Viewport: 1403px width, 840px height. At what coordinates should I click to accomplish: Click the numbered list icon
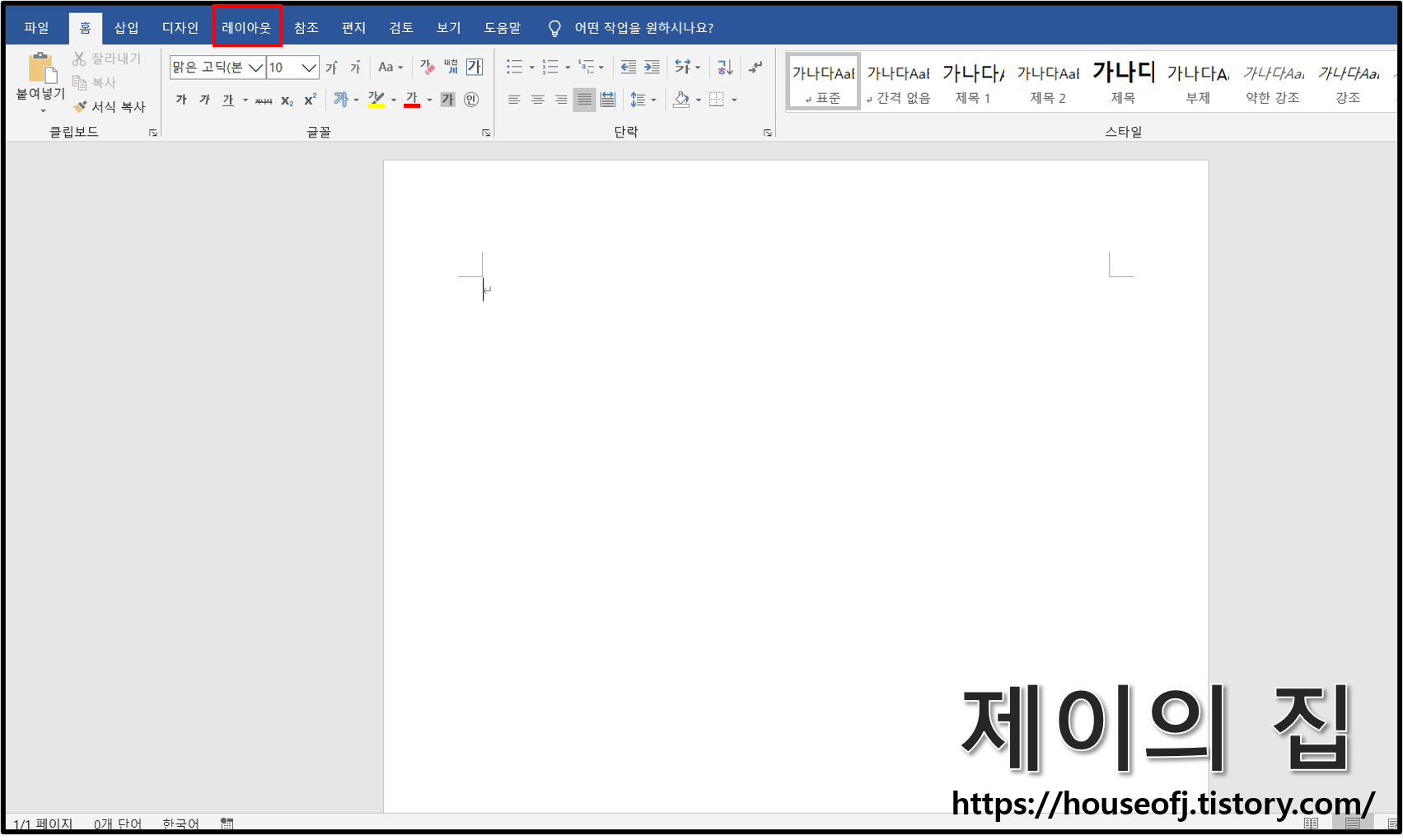click(550, 68)
